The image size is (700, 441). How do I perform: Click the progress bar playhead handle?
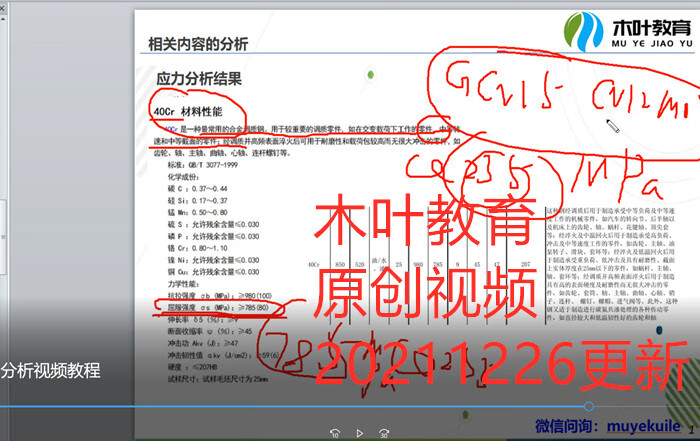(x=589, y=406)
